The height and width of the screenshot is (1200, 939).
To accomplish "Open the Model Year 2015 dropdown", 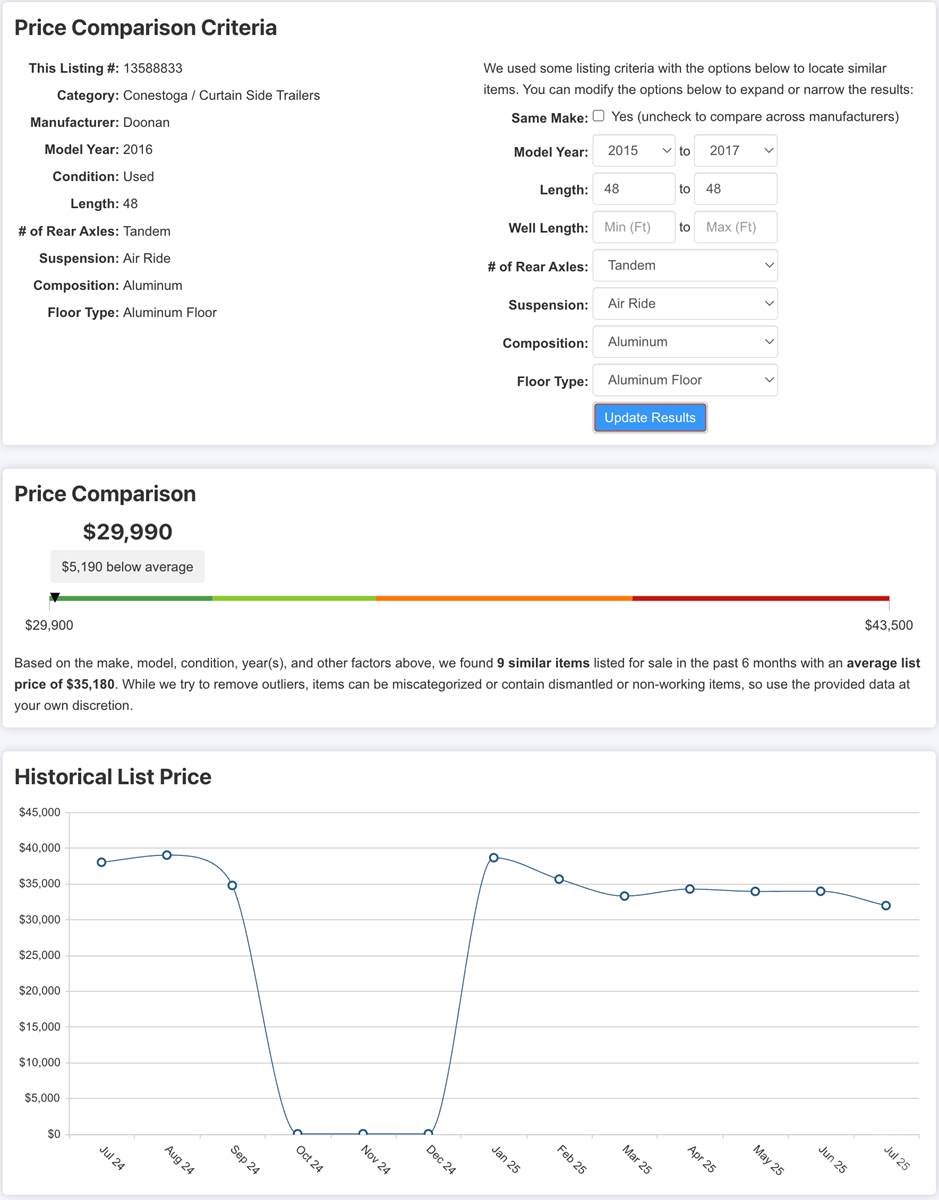I will [x=634, y=151].
